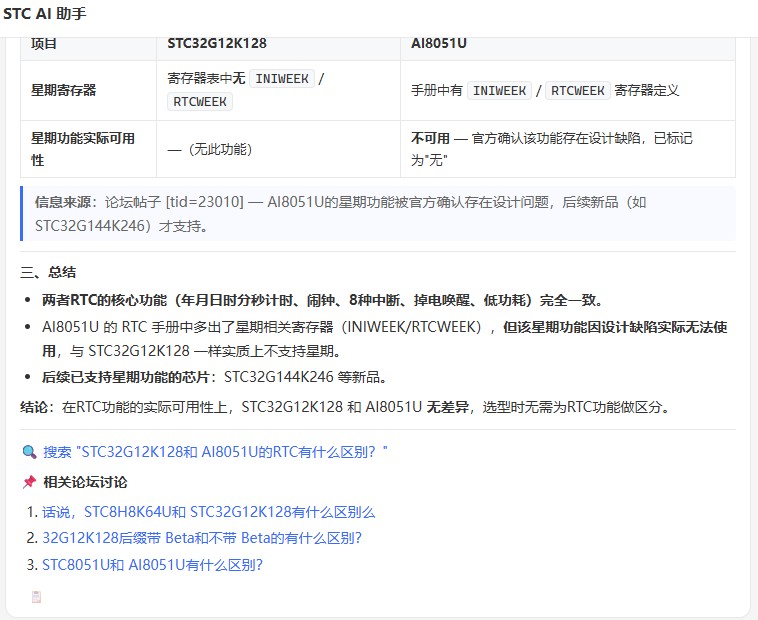
Task: Click the copy clipboard icon below the answer
Action: tap(36, 597)
